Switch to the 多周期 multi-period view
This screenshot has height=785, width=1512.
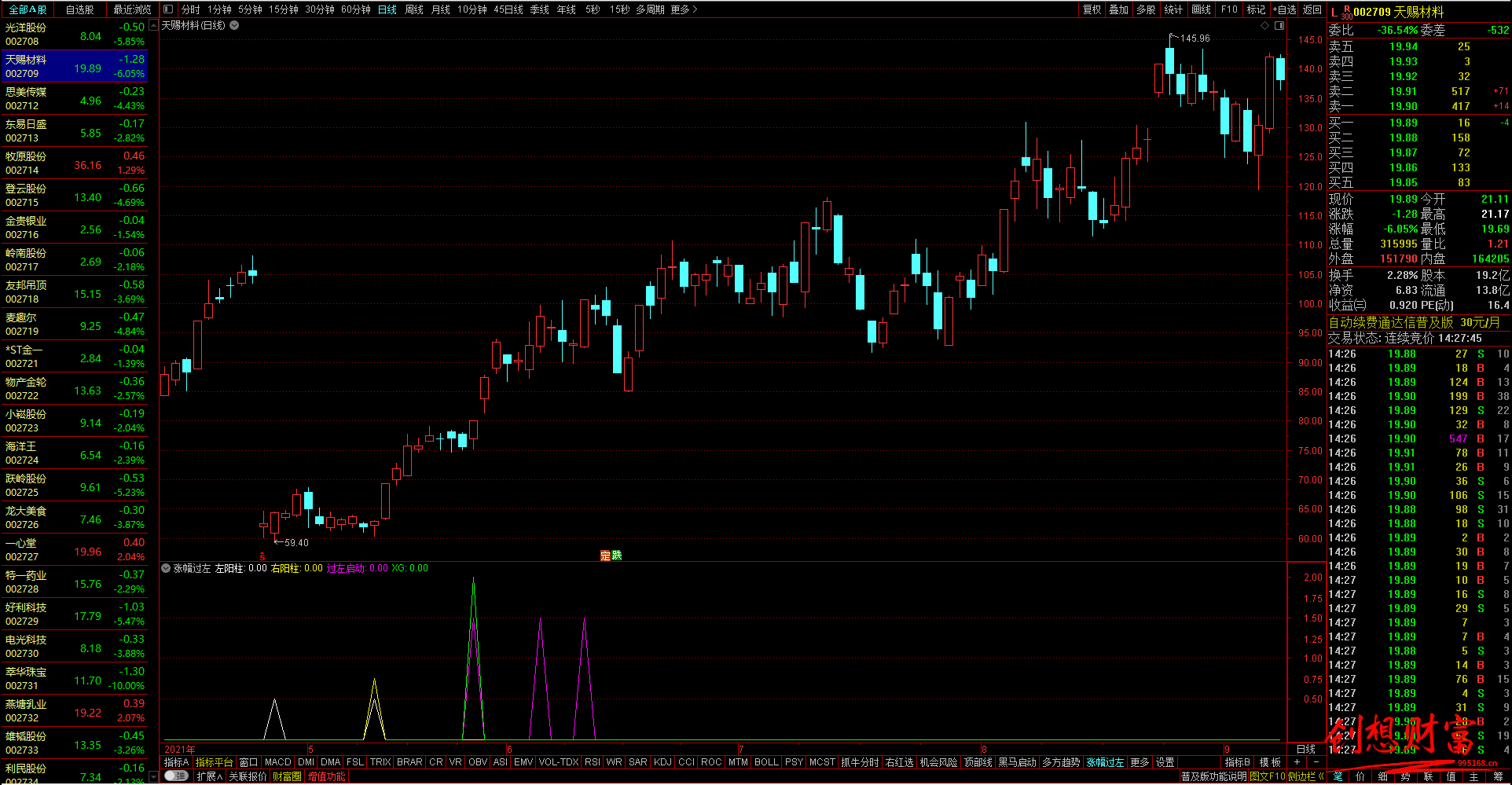pos(650,9)
